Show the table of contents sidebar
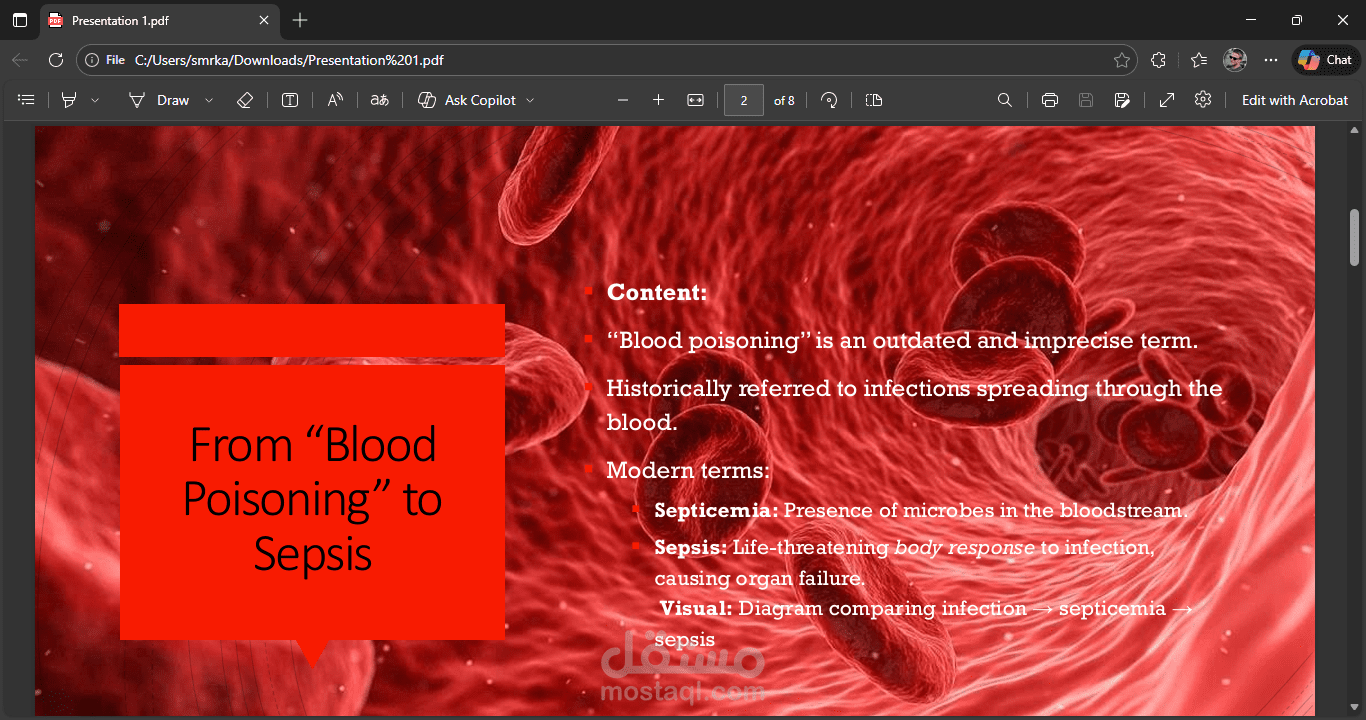This screenshot has width=1366, height=720. (x=26, y=100)
